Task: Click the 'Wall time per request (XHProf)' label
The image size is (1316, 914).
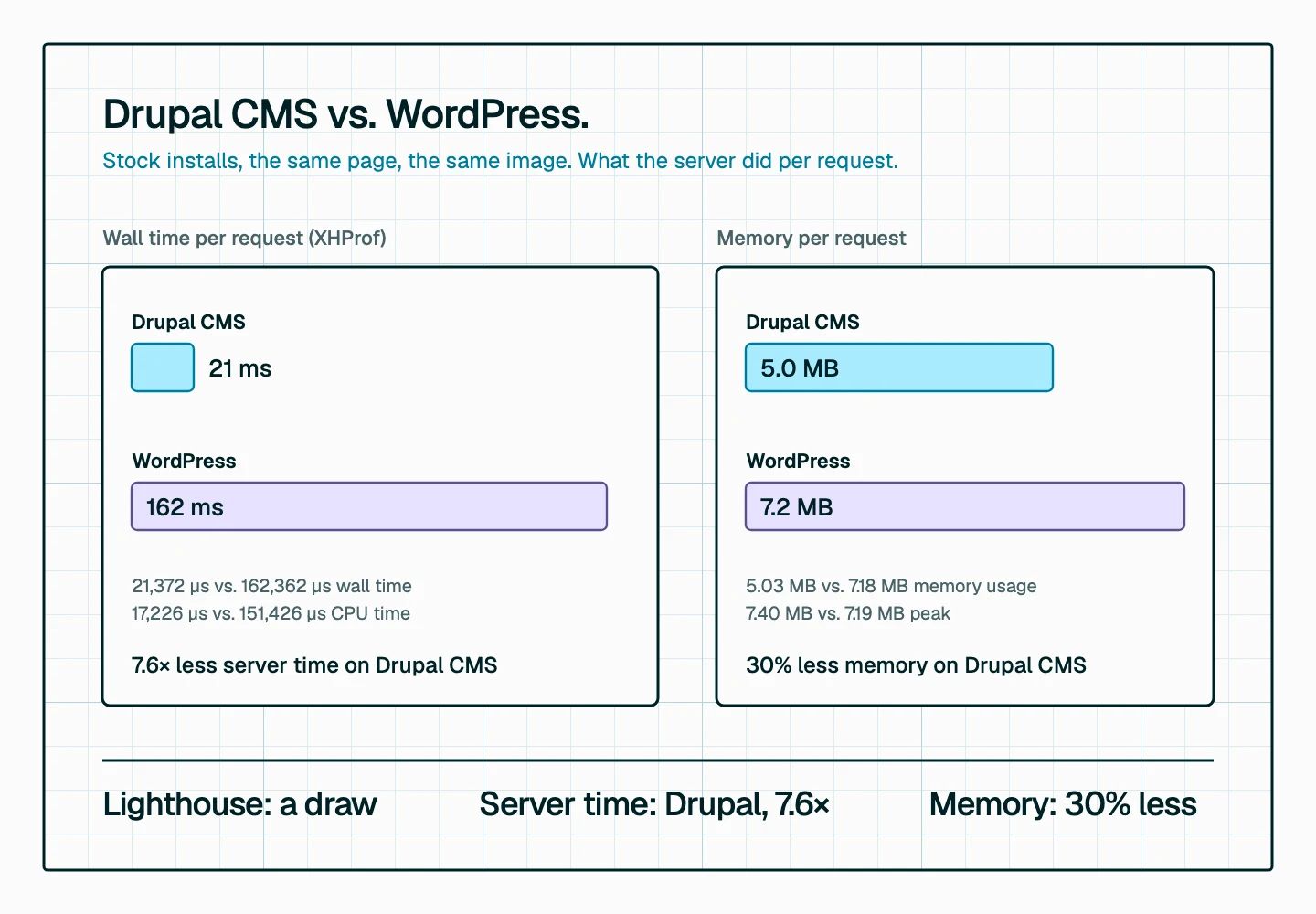Action: coord(244,239)
